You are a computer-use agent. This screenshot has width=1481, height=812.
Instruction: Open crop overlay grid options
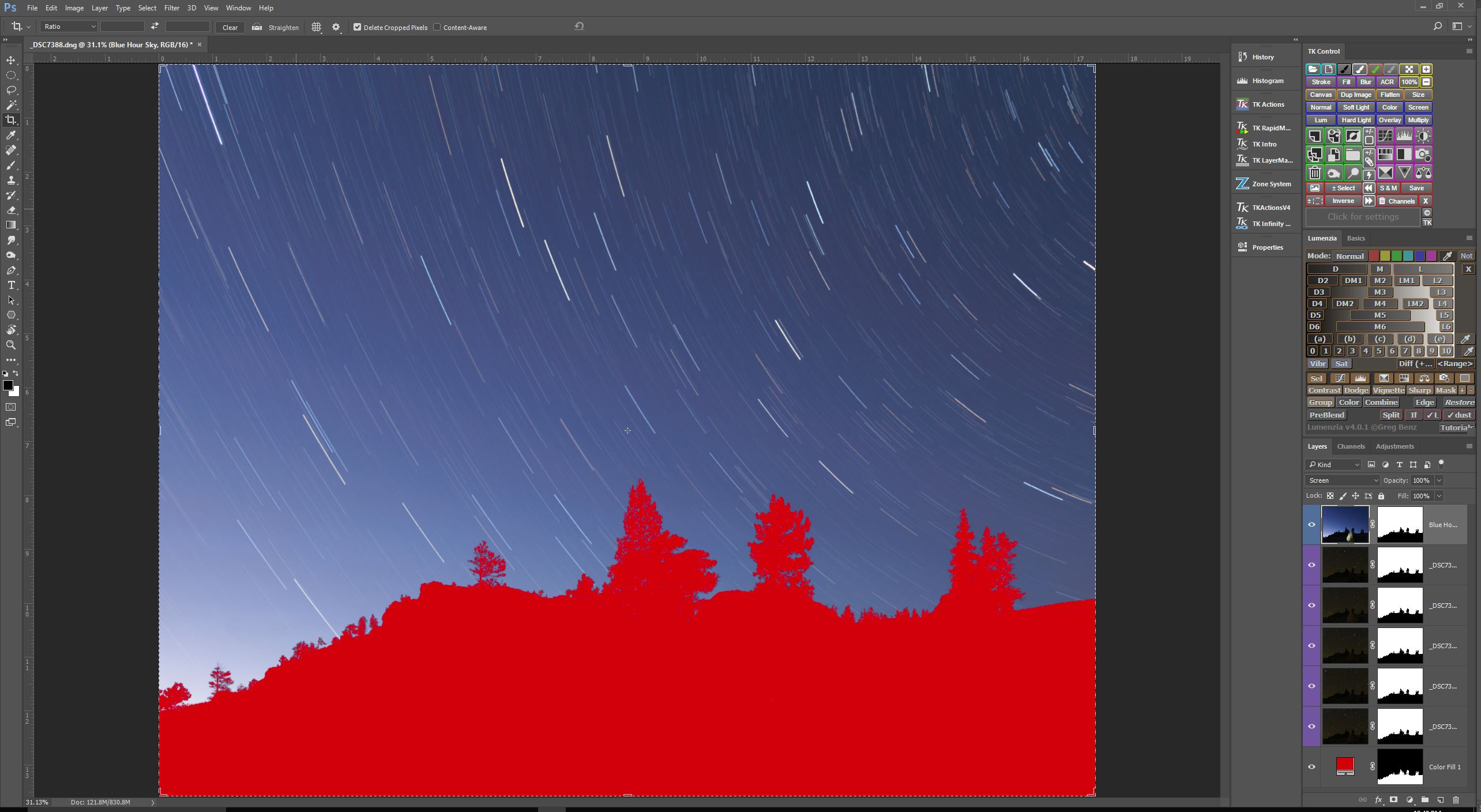[316, 27]
